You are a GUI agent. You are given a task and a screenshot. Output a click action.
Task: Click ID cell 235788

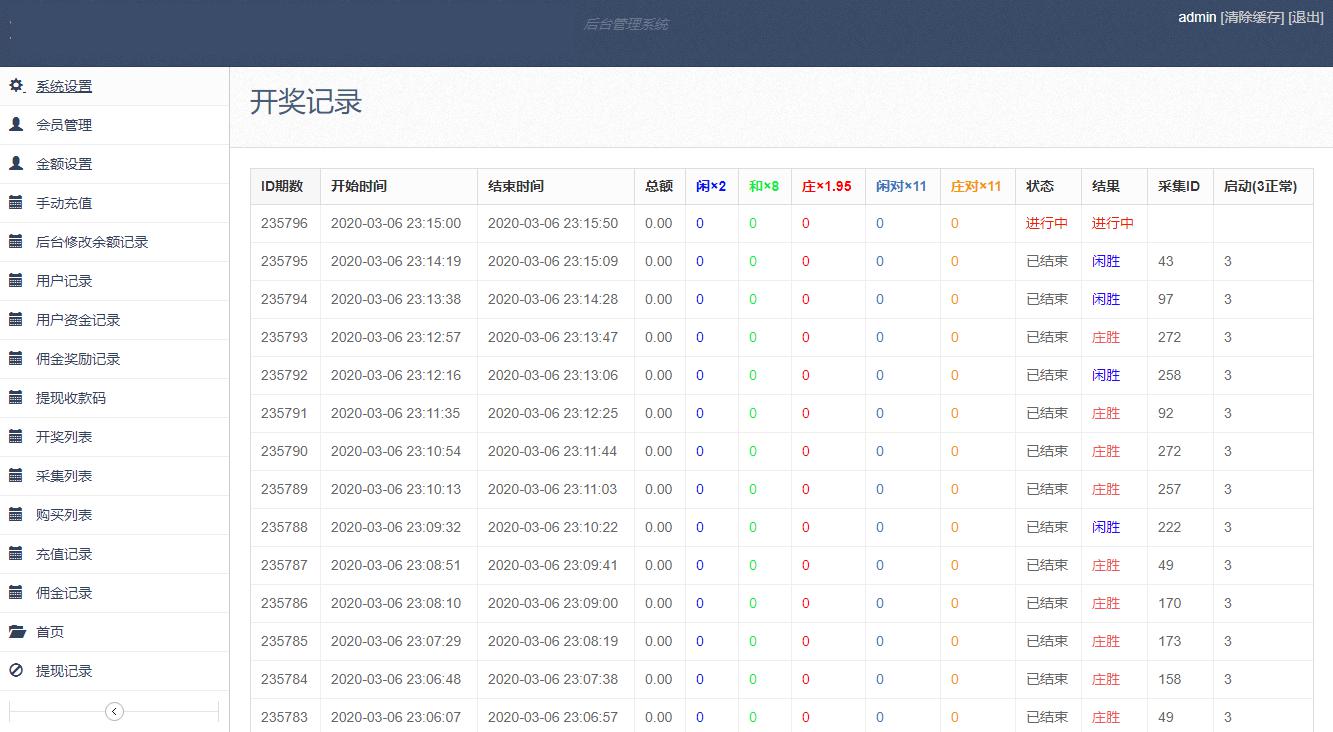click(285, 527)
